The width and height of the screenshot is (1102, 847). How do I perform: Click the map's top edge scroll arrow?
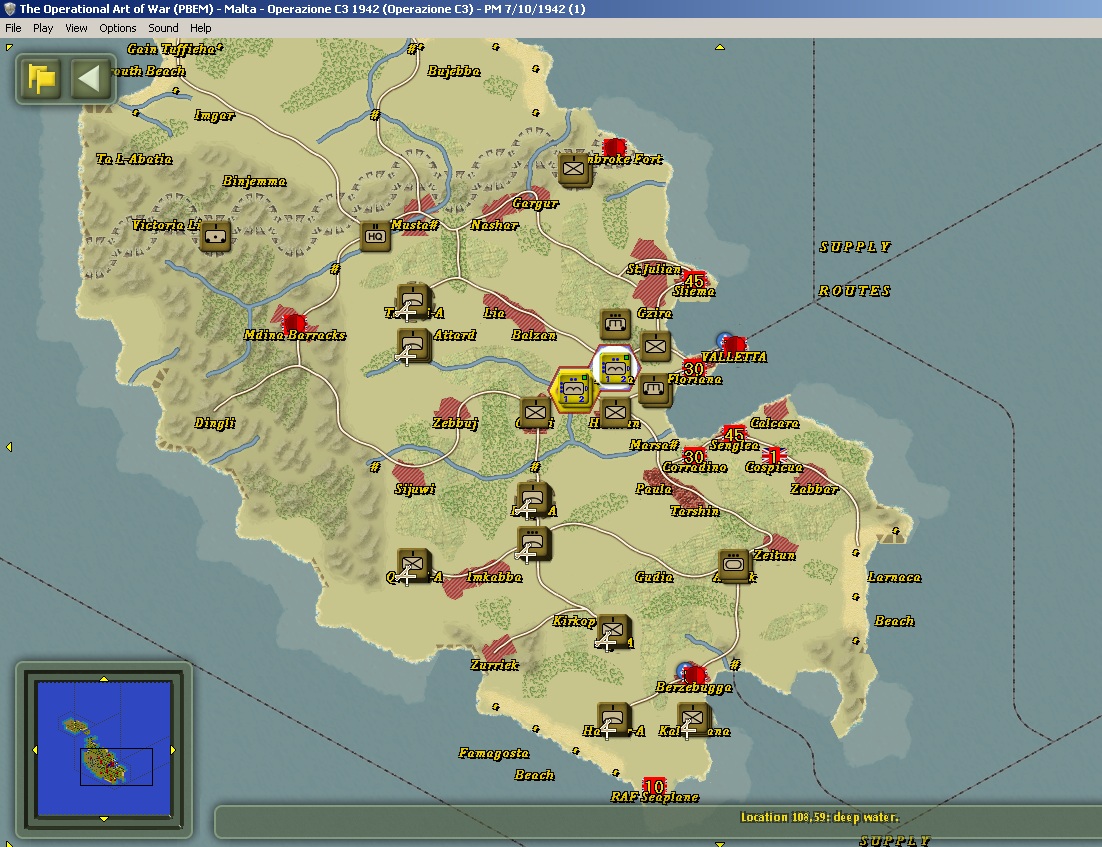click(720, 47)
